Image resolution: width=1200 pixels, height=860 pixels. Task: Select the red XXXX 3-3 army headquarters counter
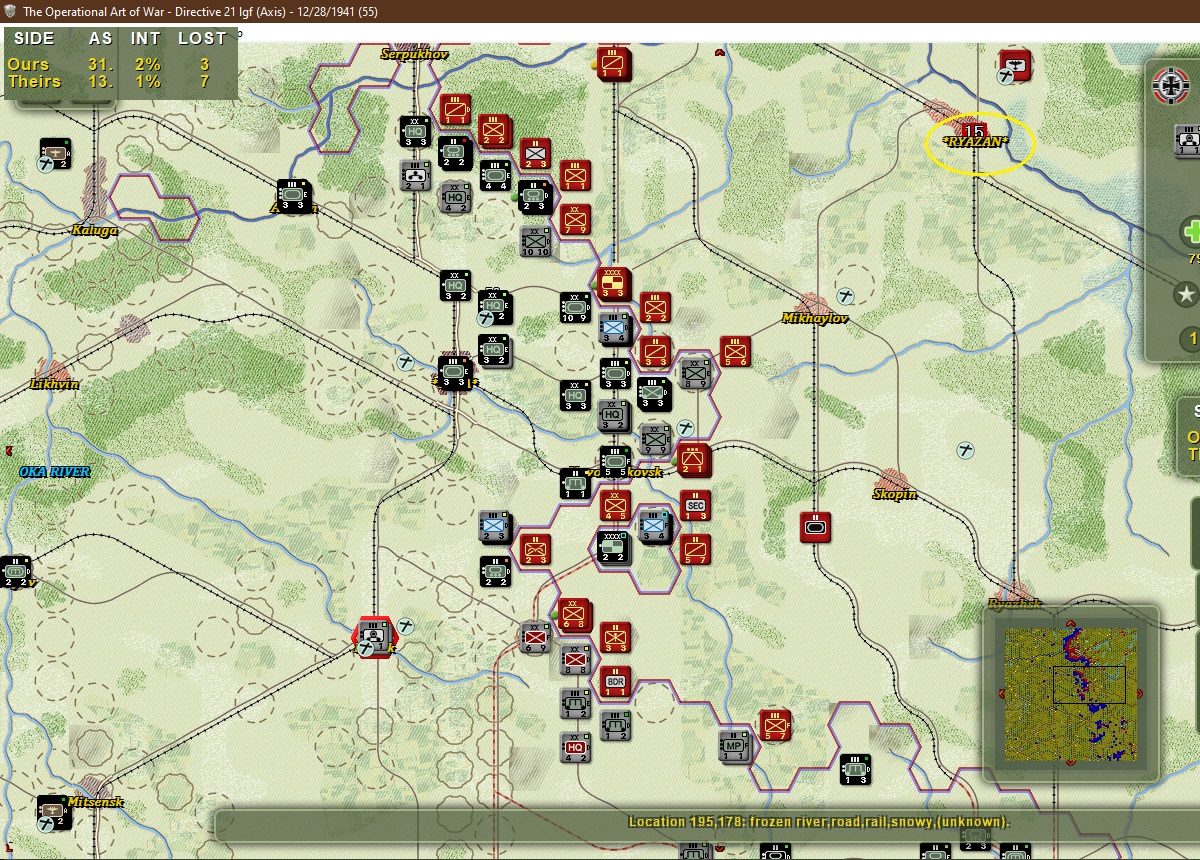[x=613, y=283]
